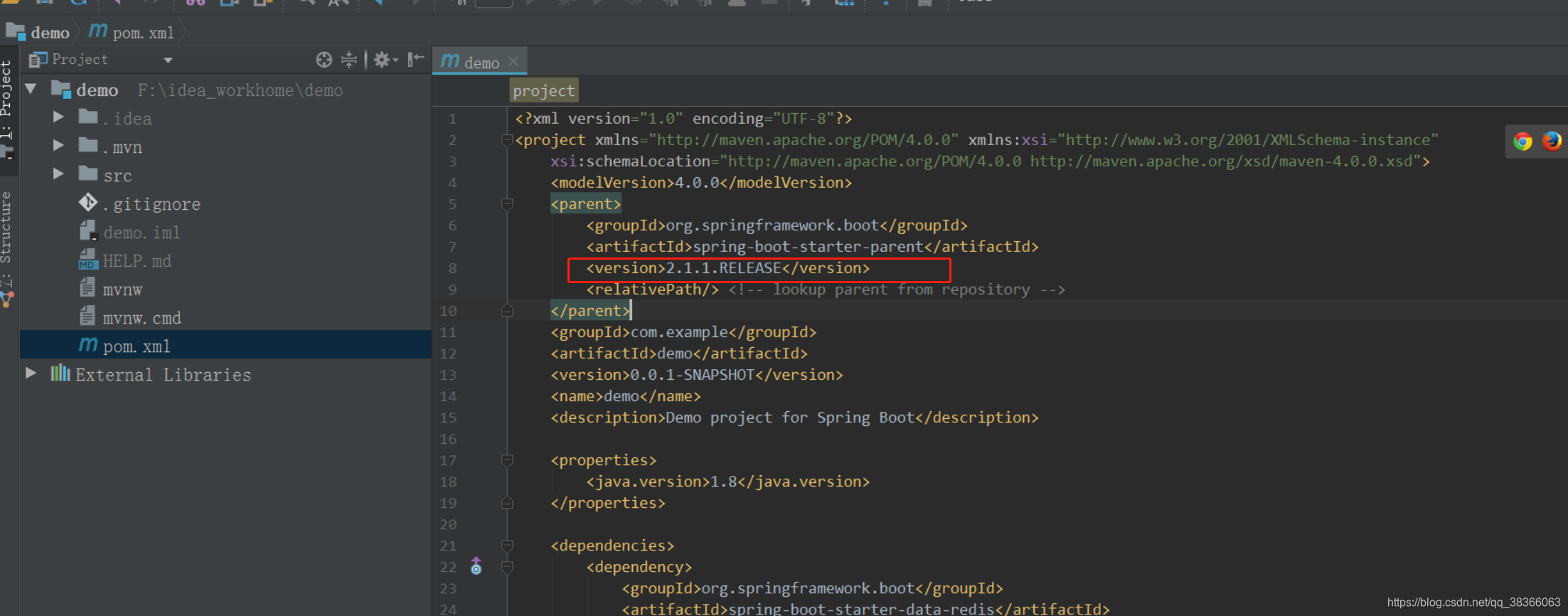Click the Structure tool window icon
1568x616 pixels.
(7, 301)
